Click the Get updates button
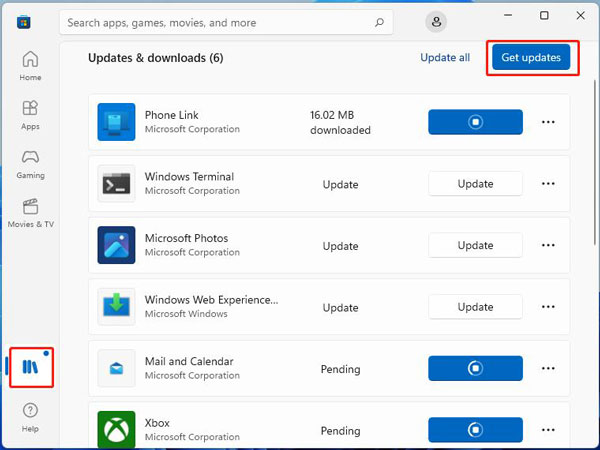Screen dimensions: 600x450 tap(531, 57)
